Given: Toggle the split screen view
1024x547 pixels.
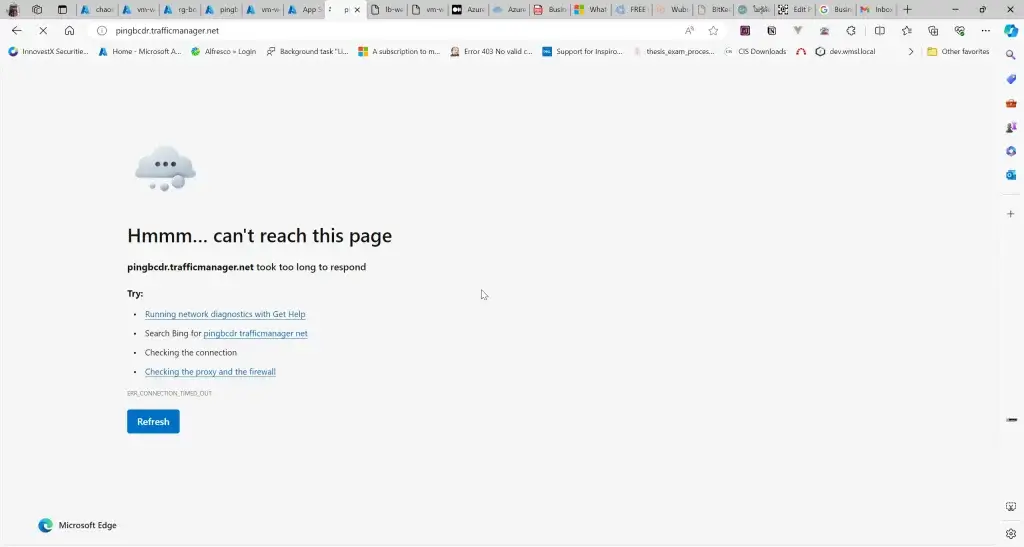Looking at the screenshot, I should pos(879,30).
